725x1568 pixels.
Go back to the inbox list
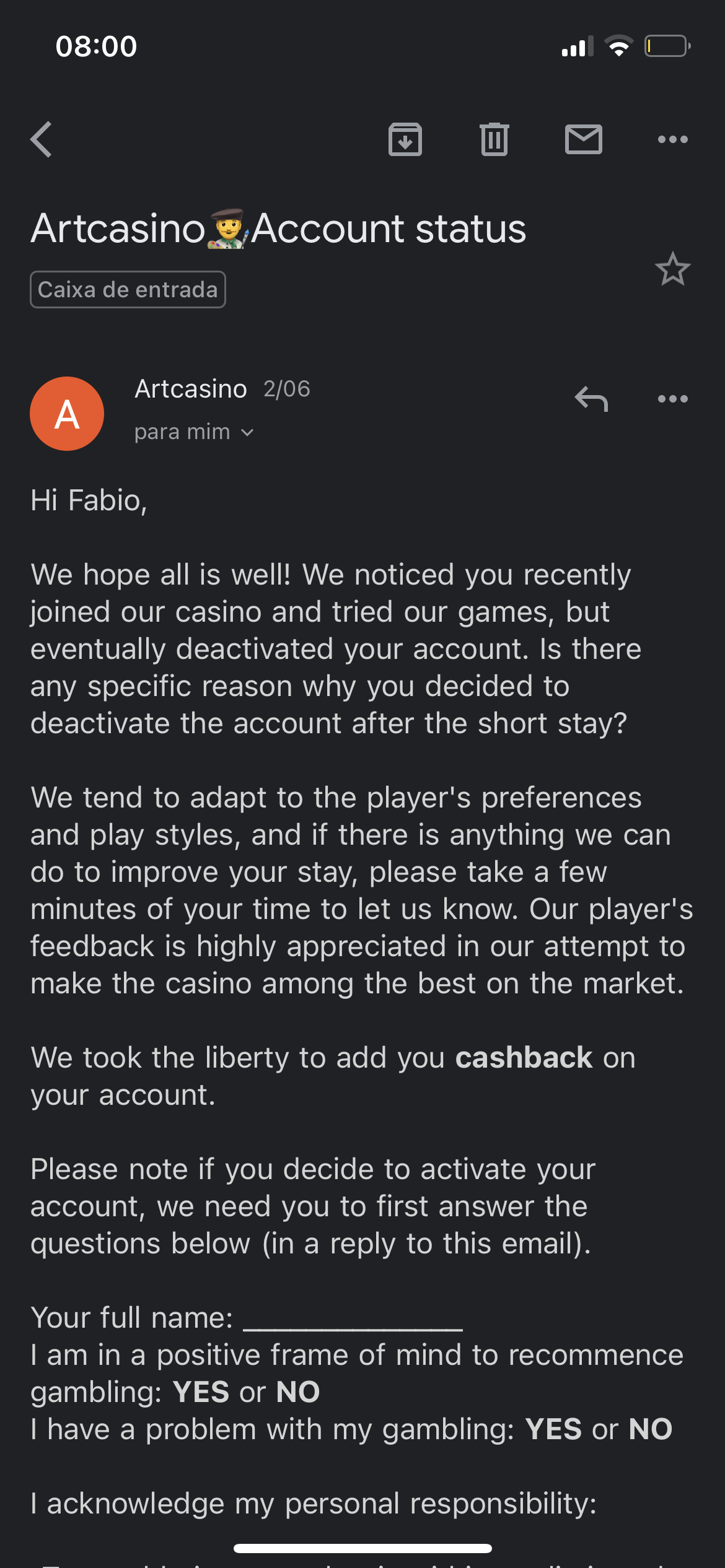coord(42,139)
